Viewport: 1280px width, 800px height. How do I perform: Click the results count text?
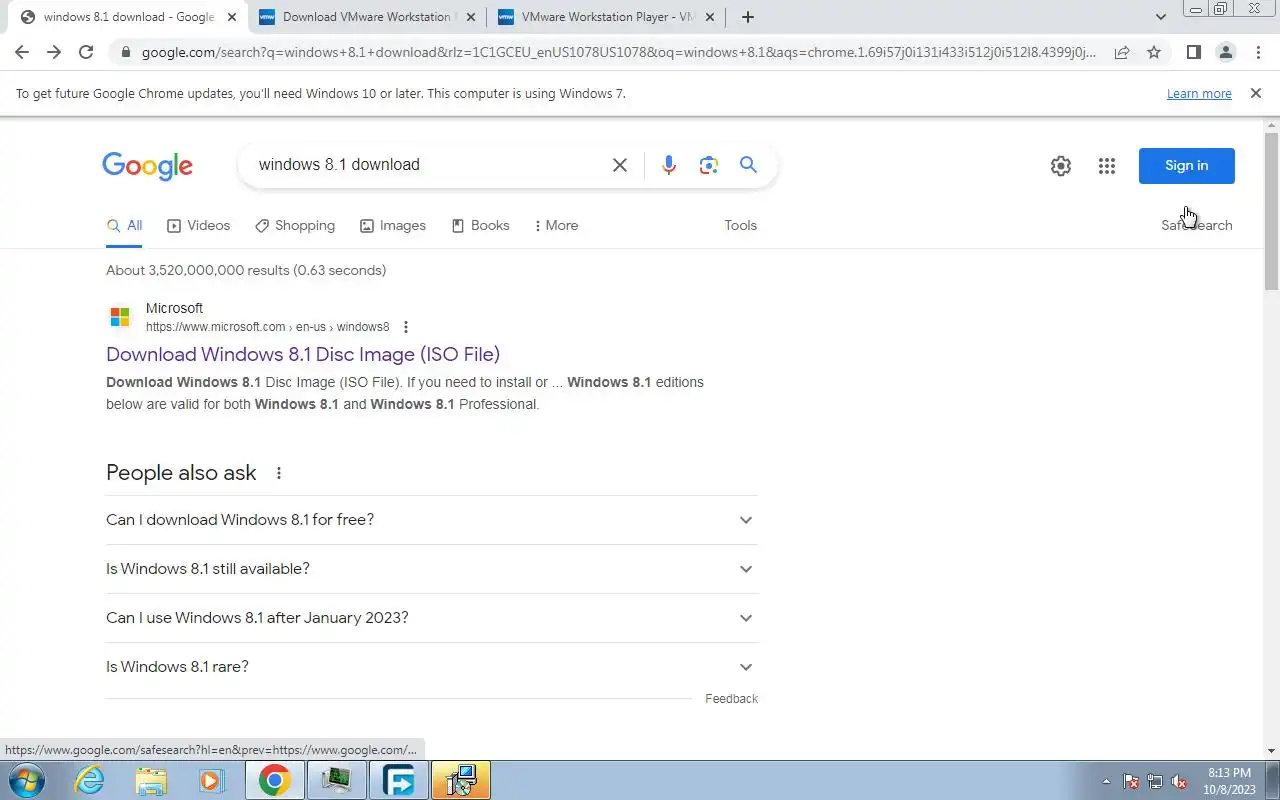(x=246, y=271)
